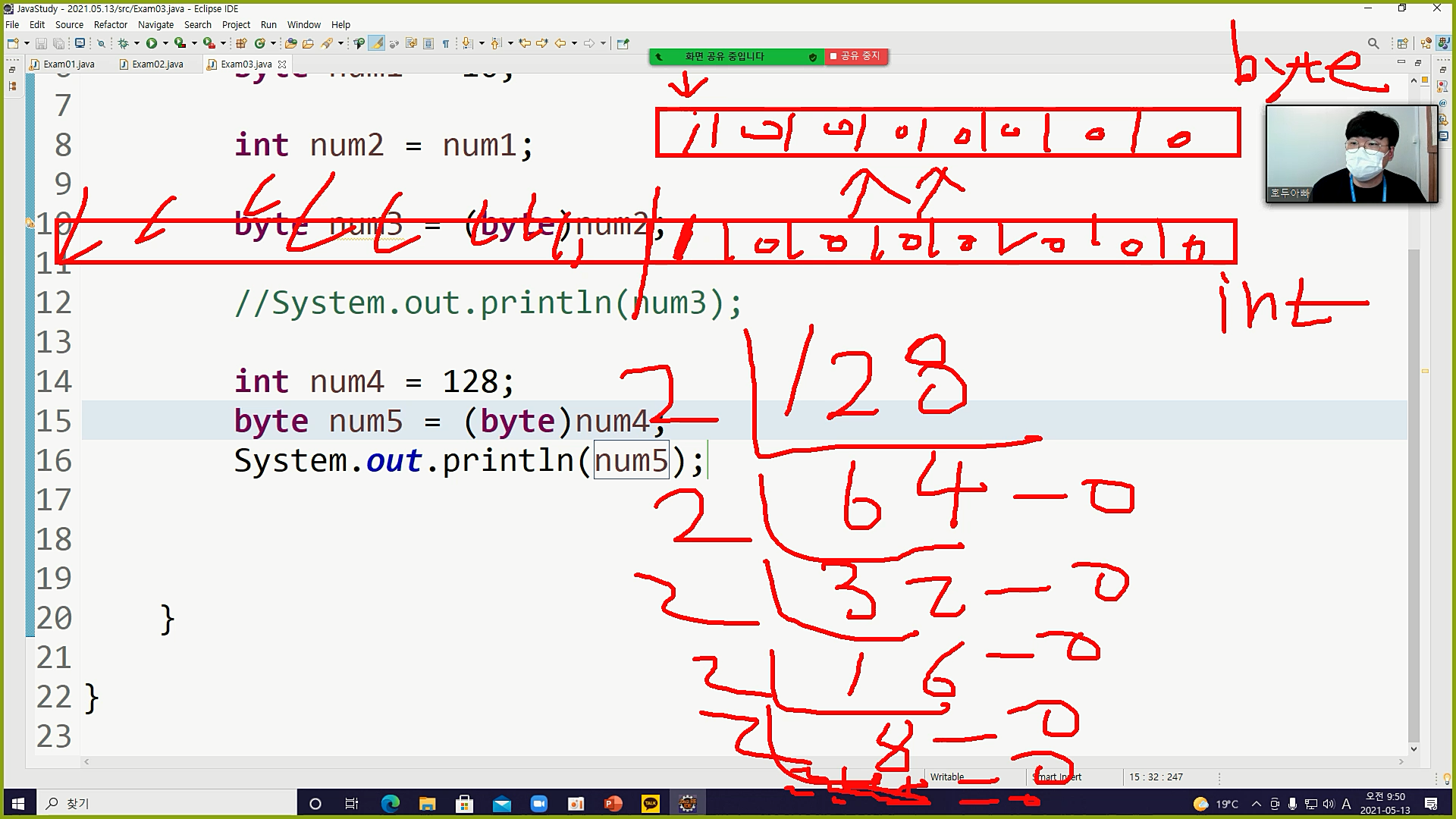Screen dimensions: 1456x819
Task: Click the editor vertical scrollbar
Action: (1413, 493)
